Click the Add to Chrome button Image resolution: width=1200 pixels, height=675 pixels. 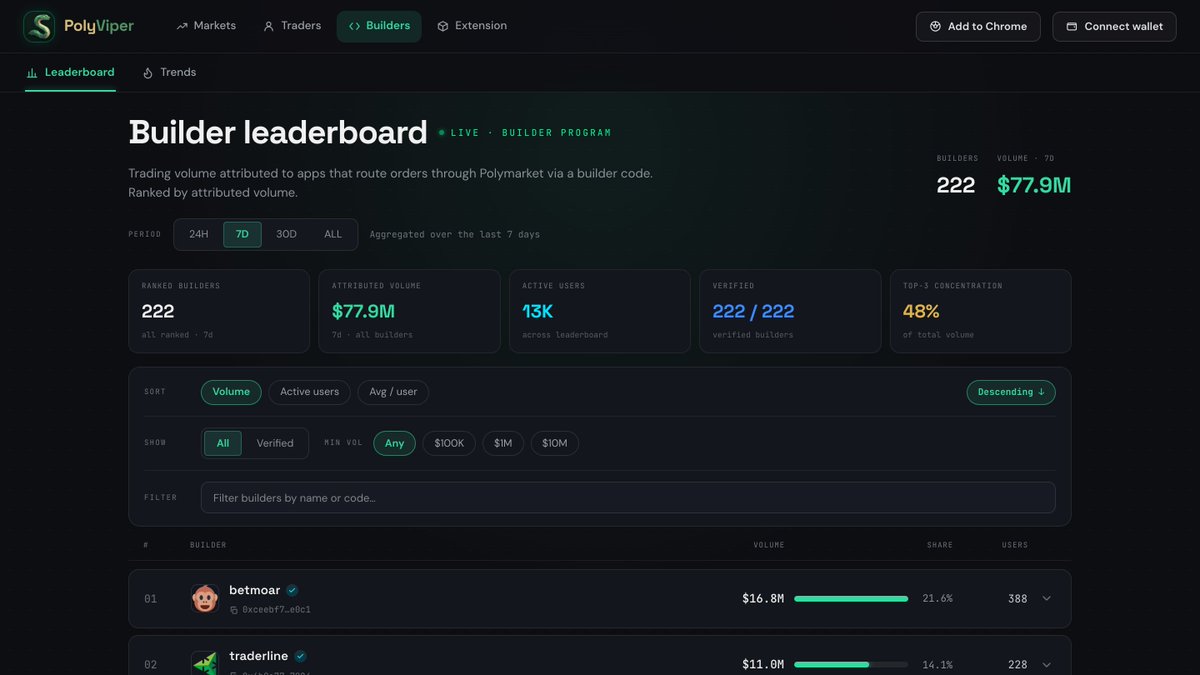pyautogui.click(x=978, y=26)
